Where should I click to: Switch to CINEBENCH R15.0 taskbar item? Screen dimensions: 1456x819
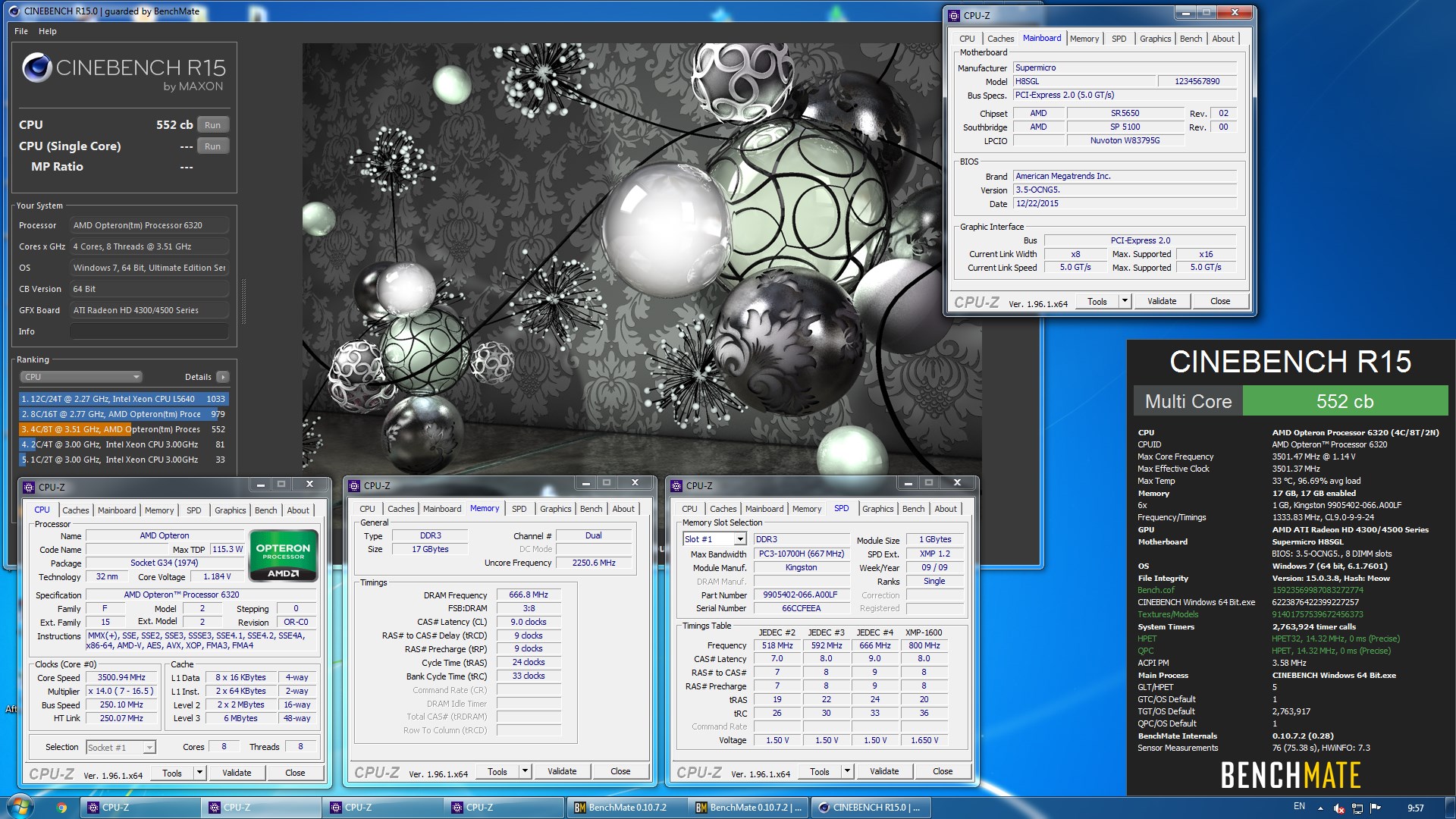point(871,808)
